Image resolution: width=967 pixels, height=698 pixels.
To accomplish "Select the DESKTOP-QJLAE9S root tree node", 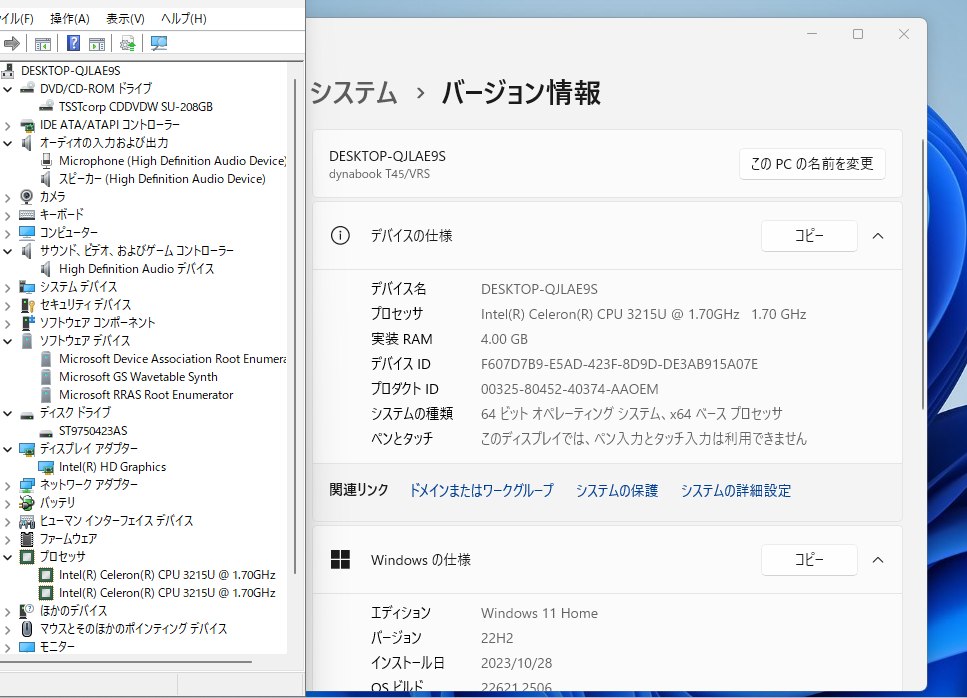I will [x=70, y=71].
